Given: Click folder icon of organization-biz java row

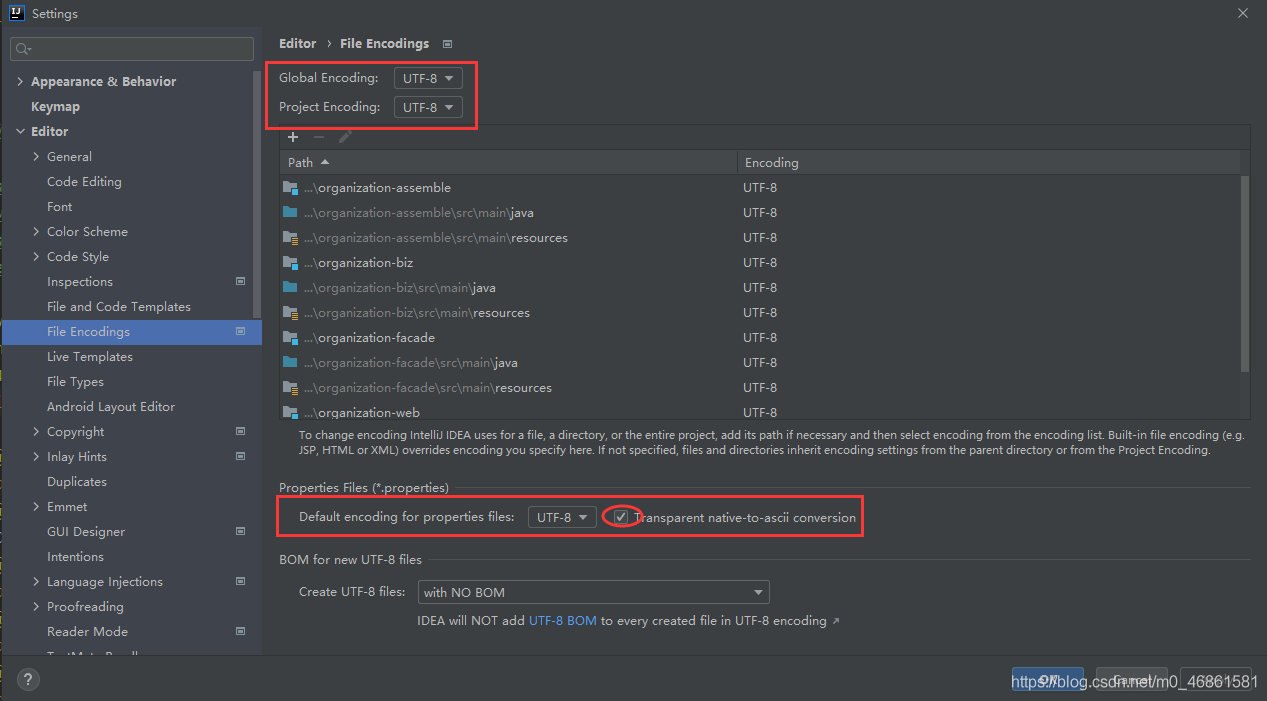Looking at the screenshot, I should click(291, 288).
